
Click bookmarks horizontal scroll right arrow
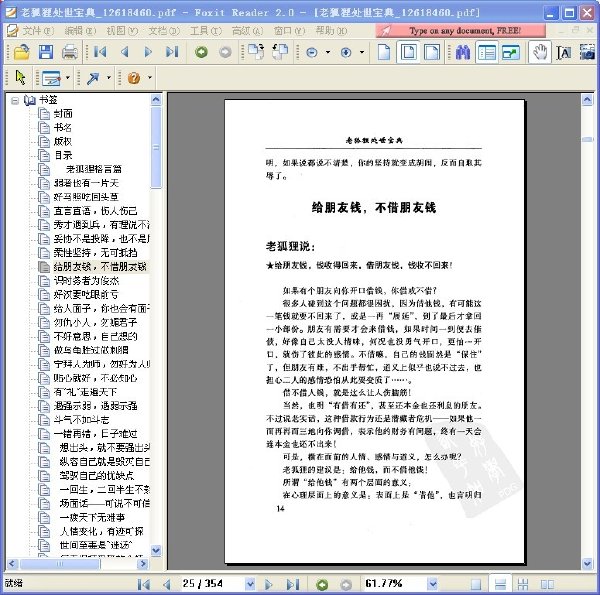coord(143,563)
